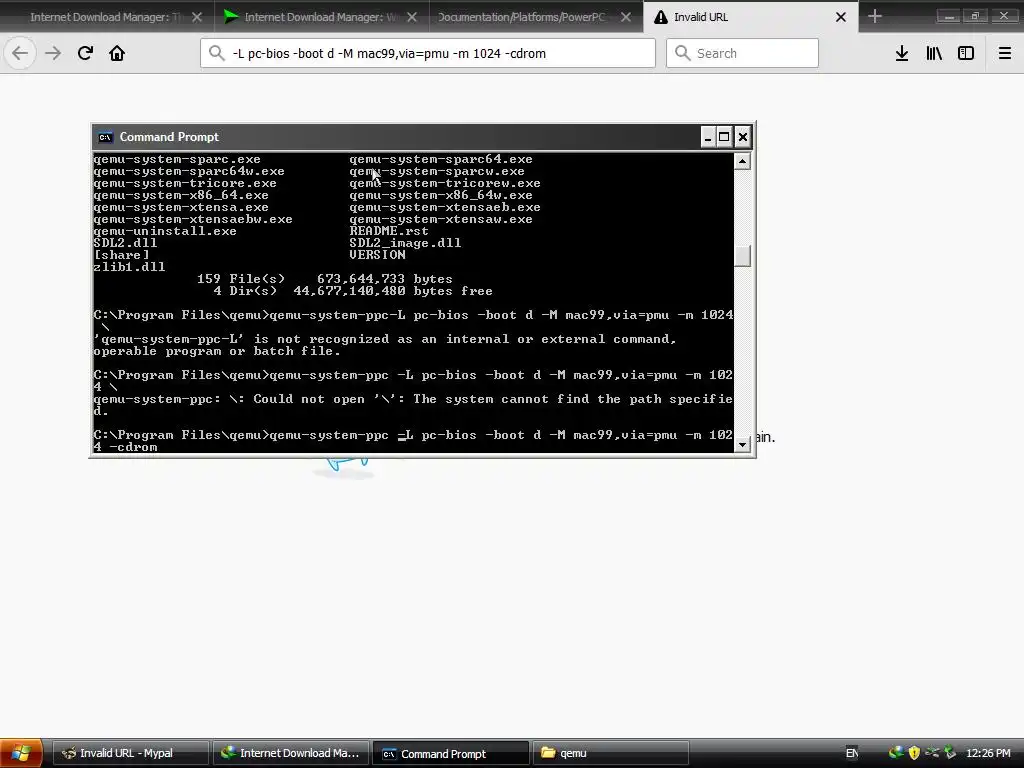Open the hamburger application menu
The image size is (1024, 768).
tap(1005, 53)
